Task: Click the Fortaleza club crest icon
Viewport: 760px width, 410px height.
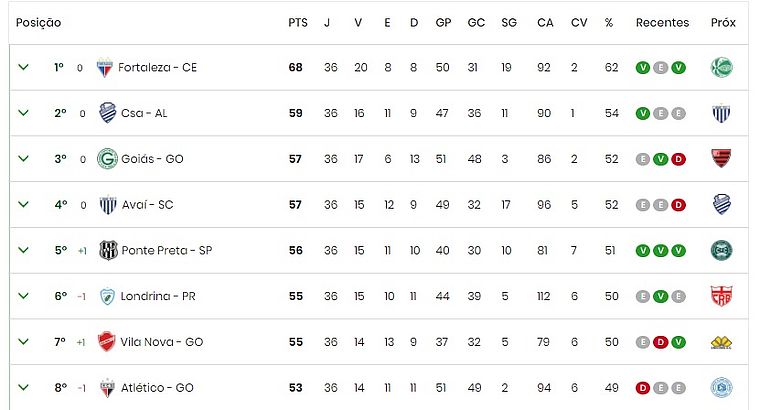Action: pos(105,67)
